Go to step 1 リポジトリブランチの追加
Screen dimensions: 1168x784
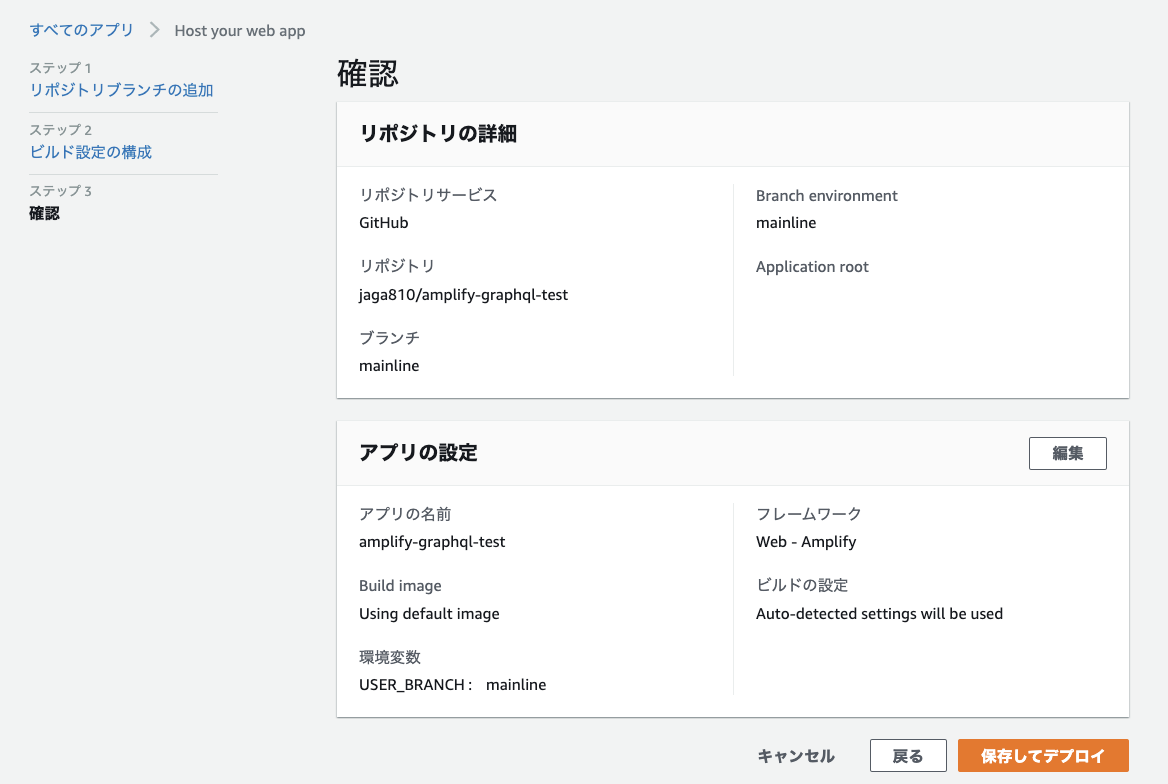121,90
